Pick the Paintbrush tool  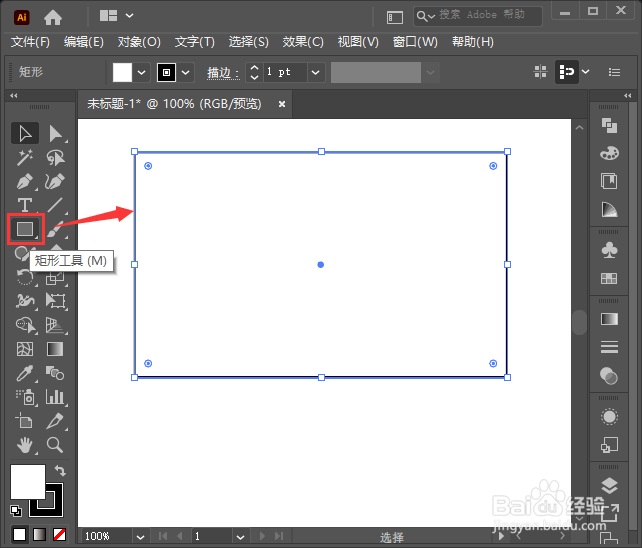tap(56, 230)
